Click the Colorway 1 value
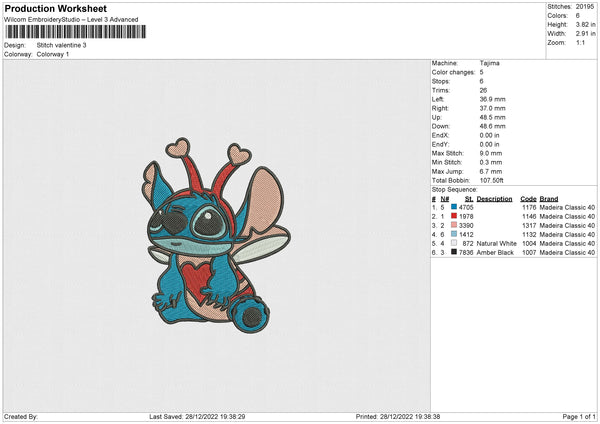This screenshot has width=600, height=424. pos(54,54)
